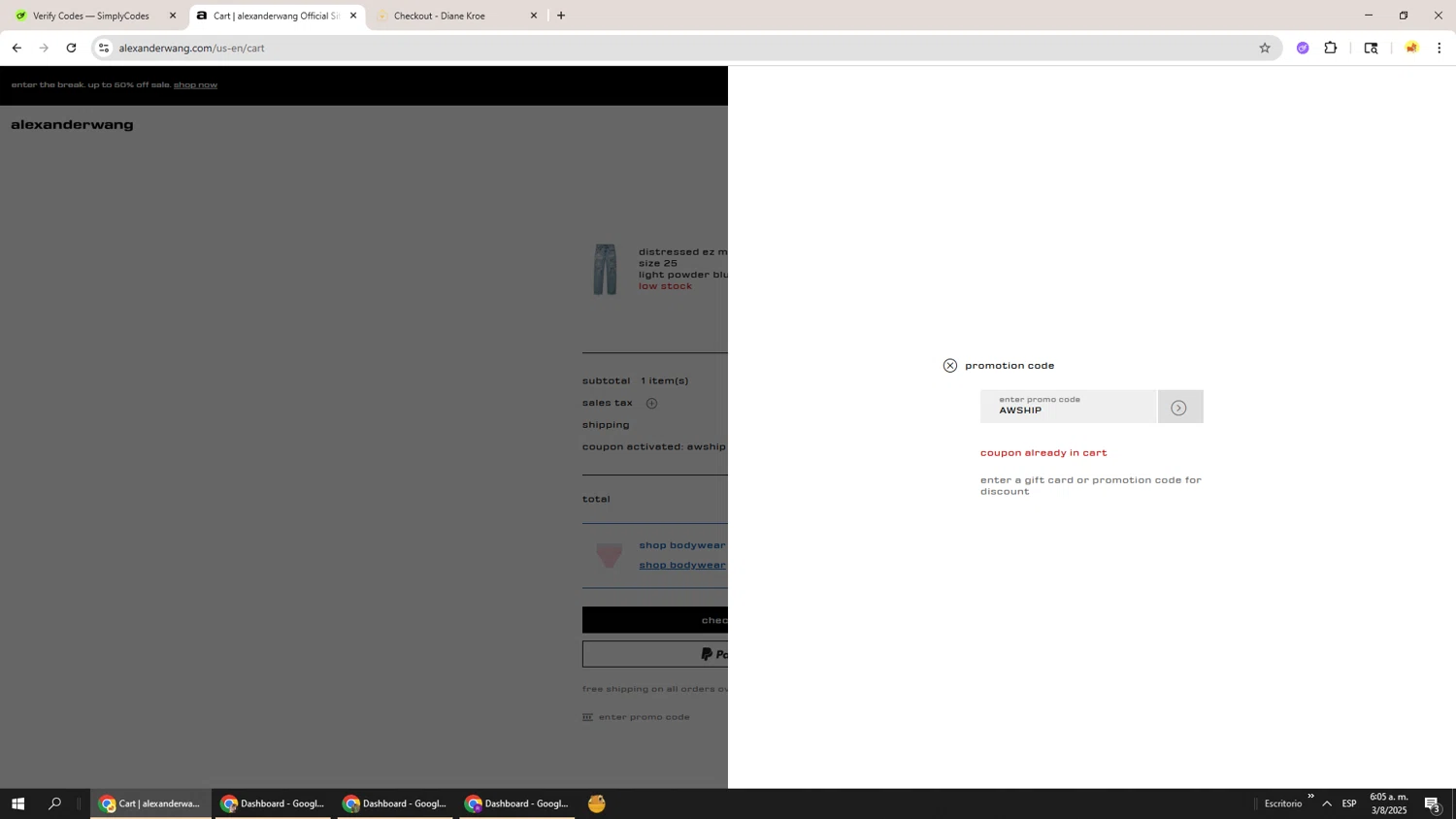Screen dimensions: 1456x819
Task: Select the Cart alexanderwang tab
Action: pos(276,16)
